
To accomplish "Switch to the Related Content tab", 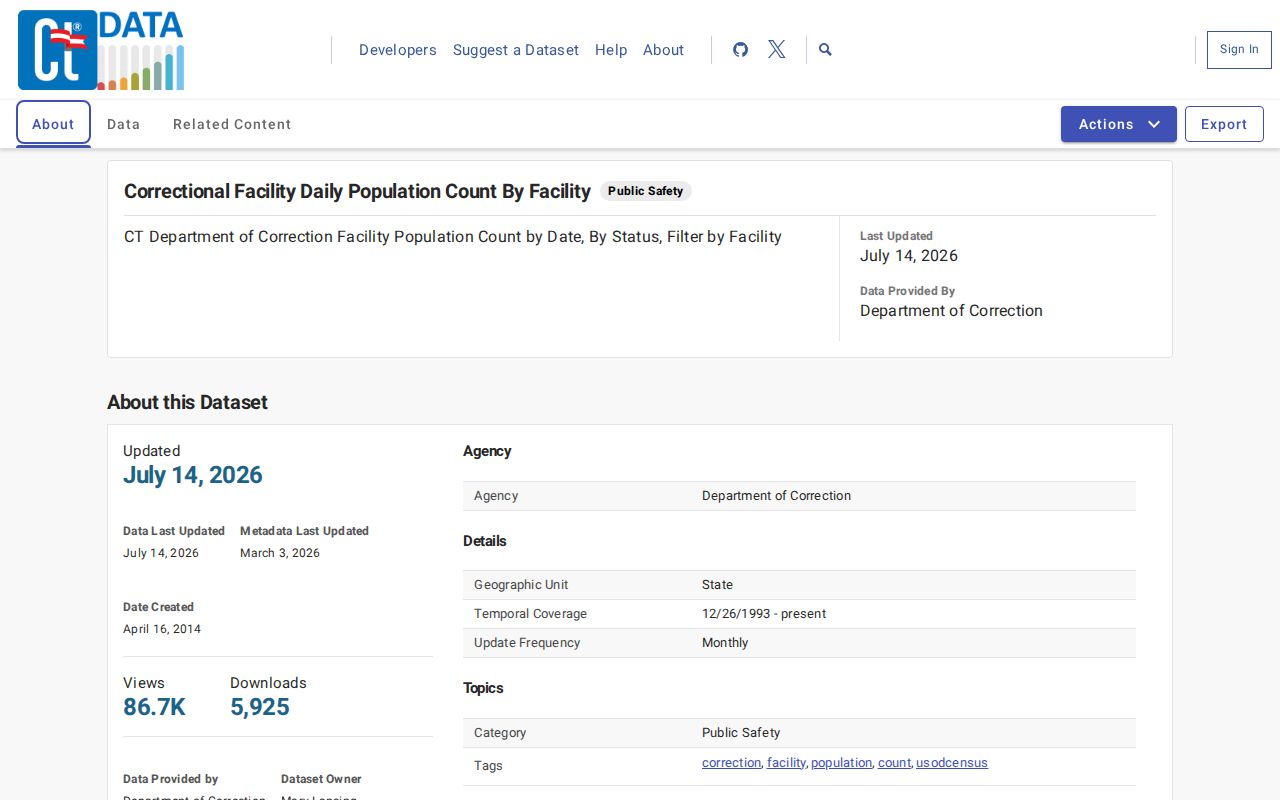I will tap(232, 124).
